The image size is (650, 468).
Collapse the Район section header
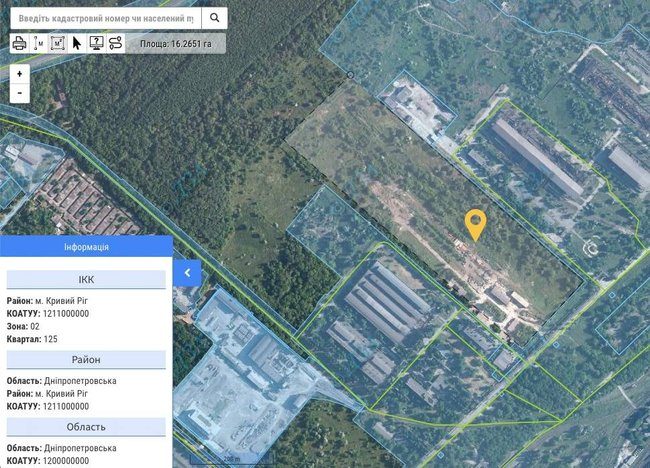[x=86, y=360]
